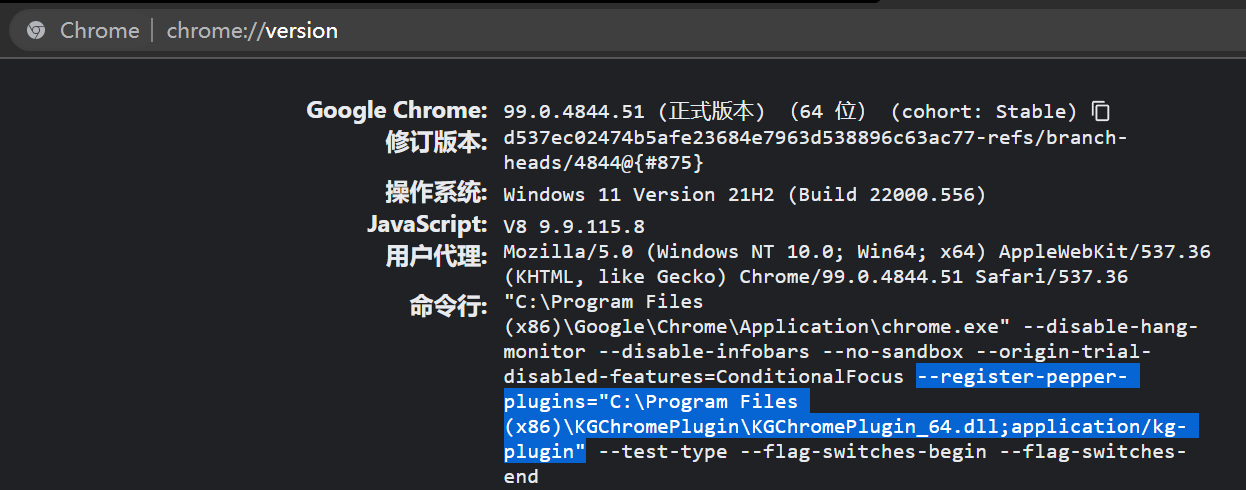Click the chrome://version URL in address bar

(252, 31)
